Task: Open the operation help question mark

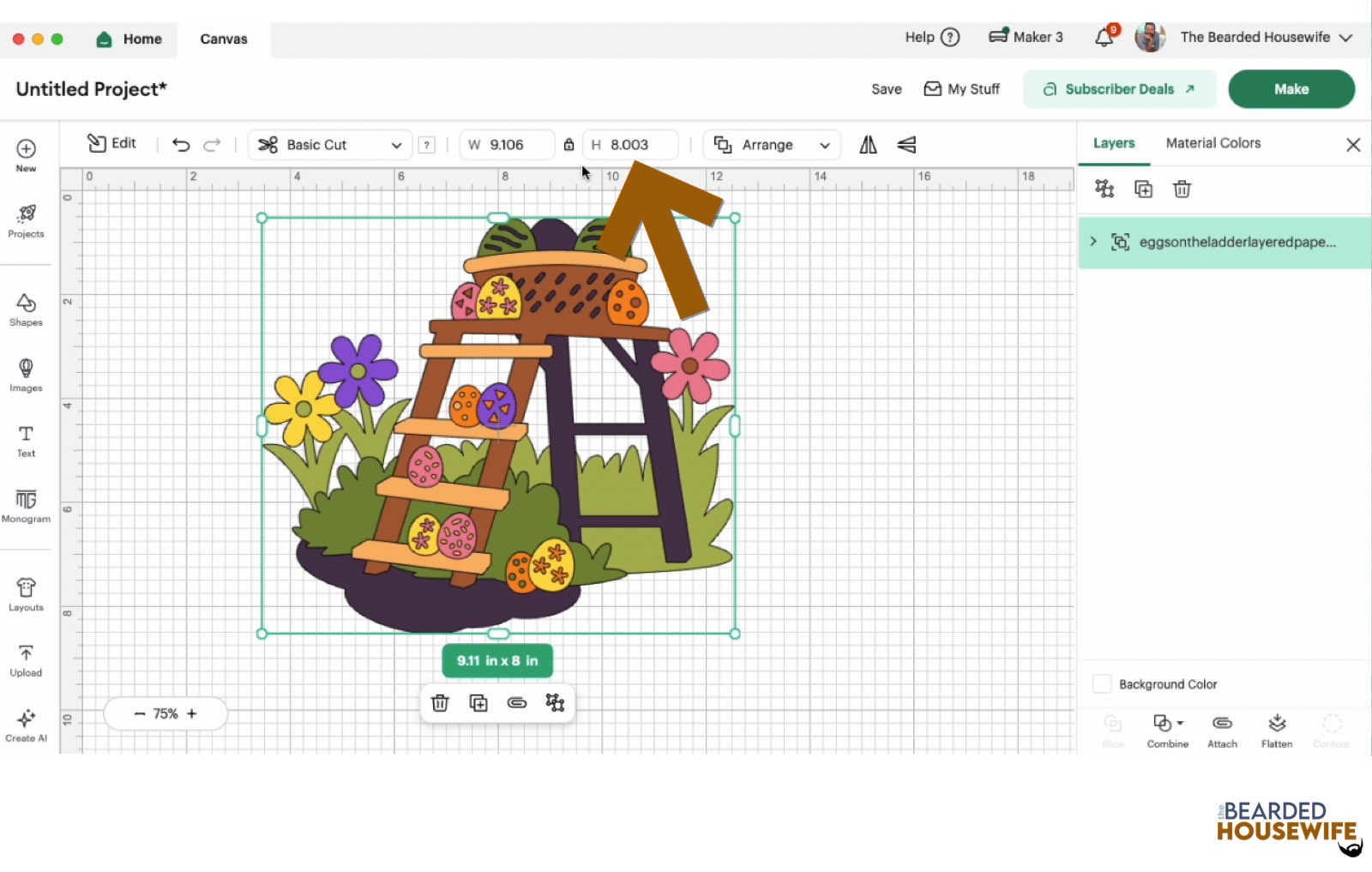Action: 426,145
